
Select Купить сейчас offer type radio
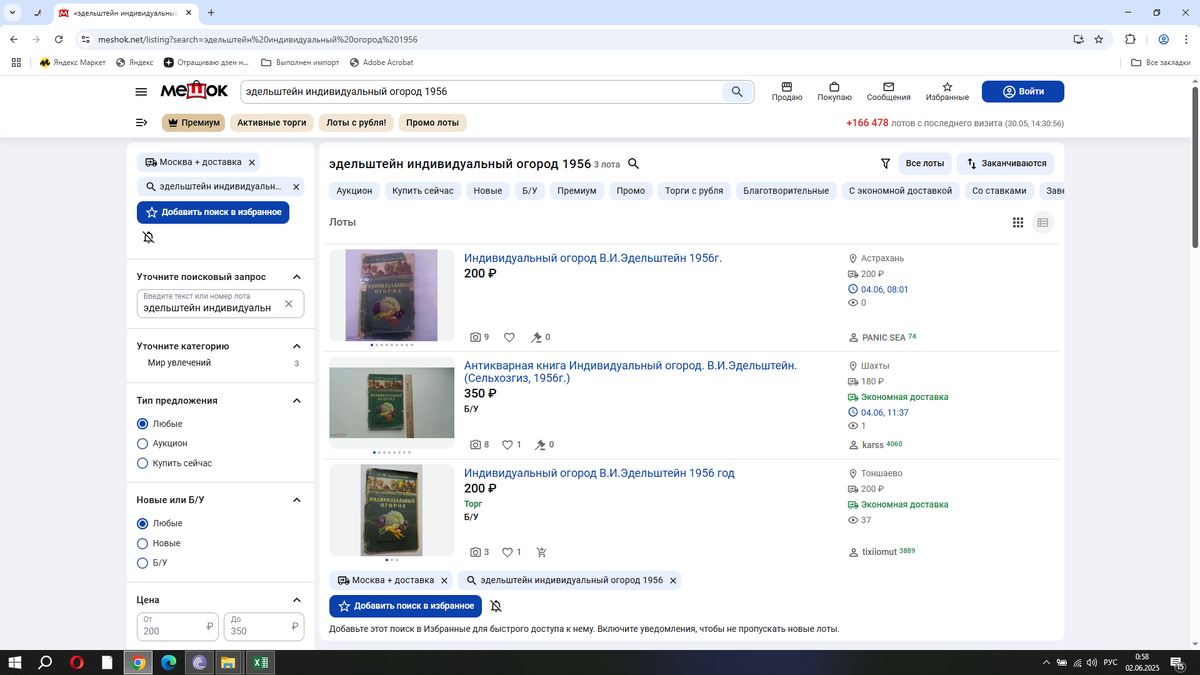tap(142, 463)
